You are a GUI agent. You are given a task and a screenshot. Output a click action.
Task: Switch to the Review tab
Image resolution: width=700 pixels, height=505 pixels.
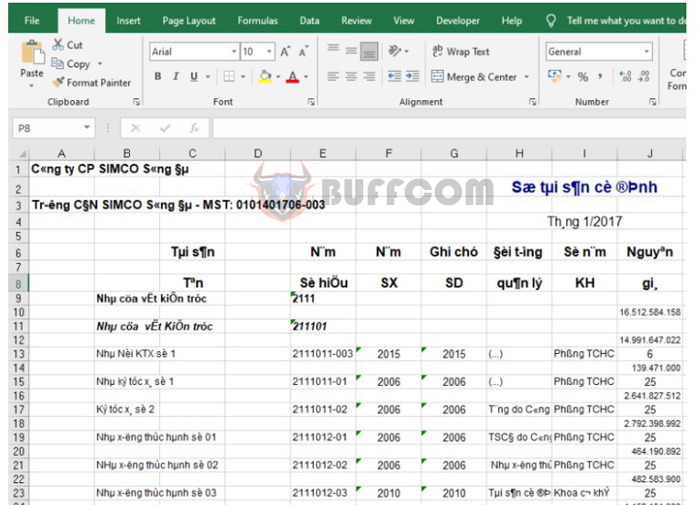point(356,21)
